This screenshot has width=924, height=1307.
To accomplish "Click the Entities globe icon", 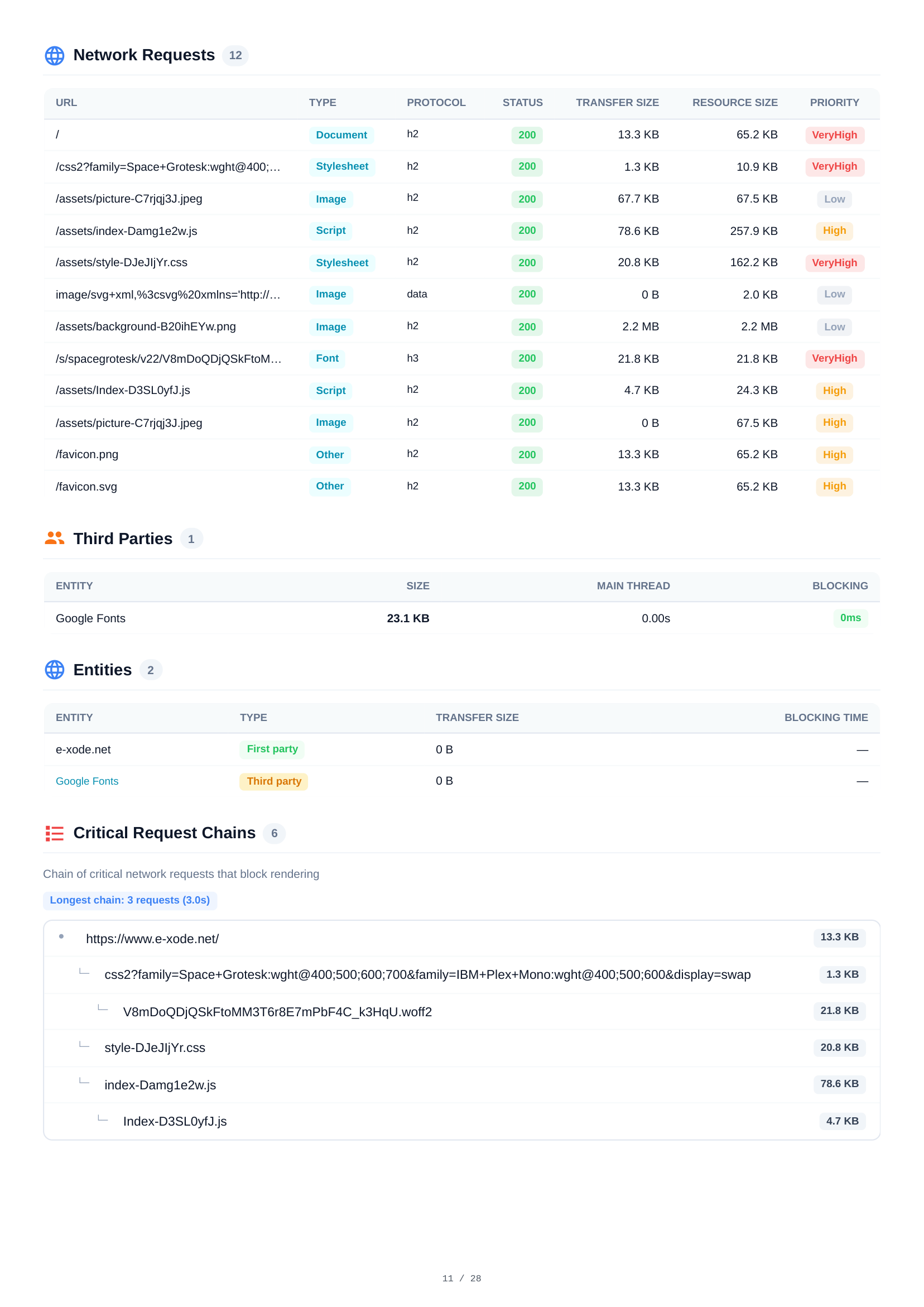I will point(55,670).
